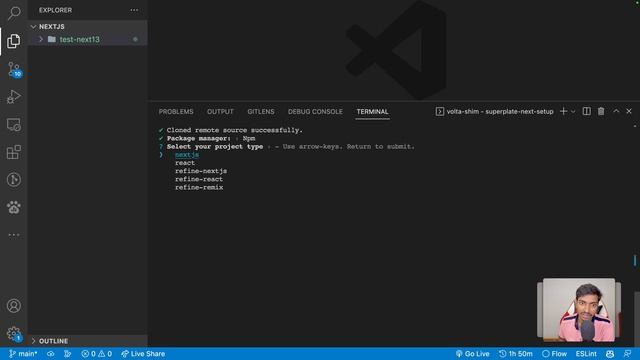This screenshot has height=360, width=640.
Task: Click the main* branch in status bar
Action: coord(23,354)
